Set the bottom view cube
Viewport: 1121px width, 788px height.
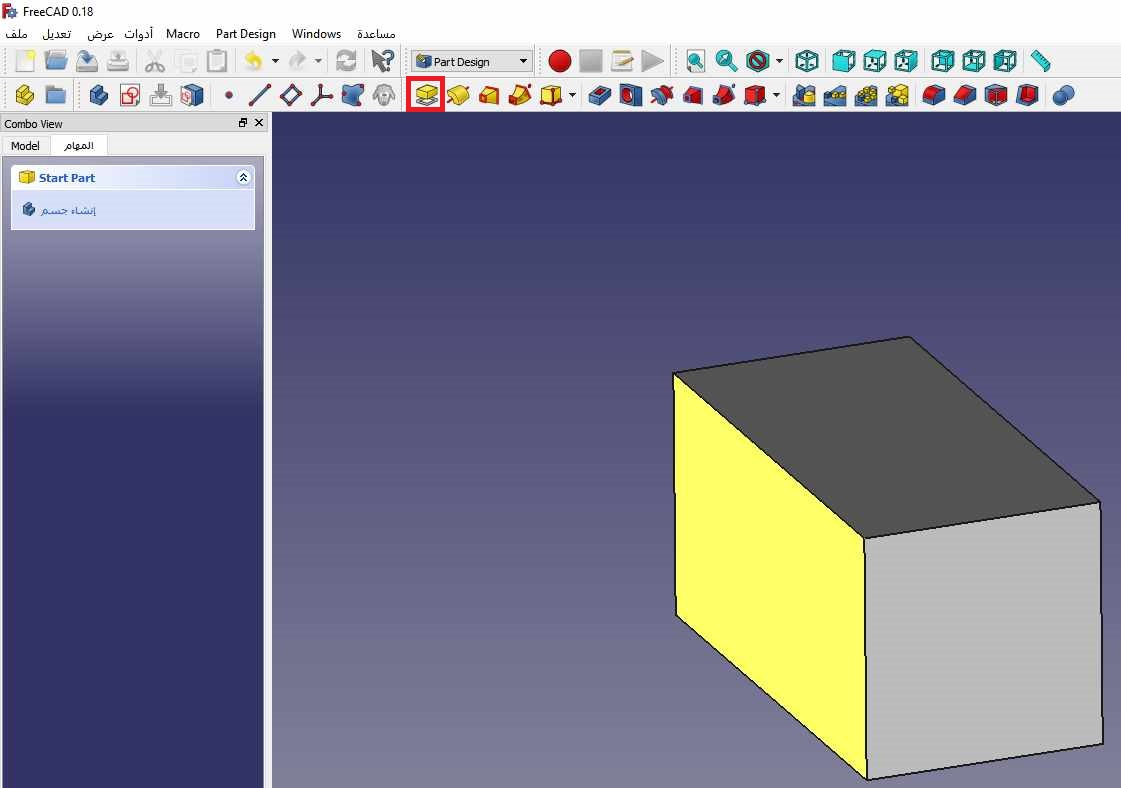(x=974, y=61)
